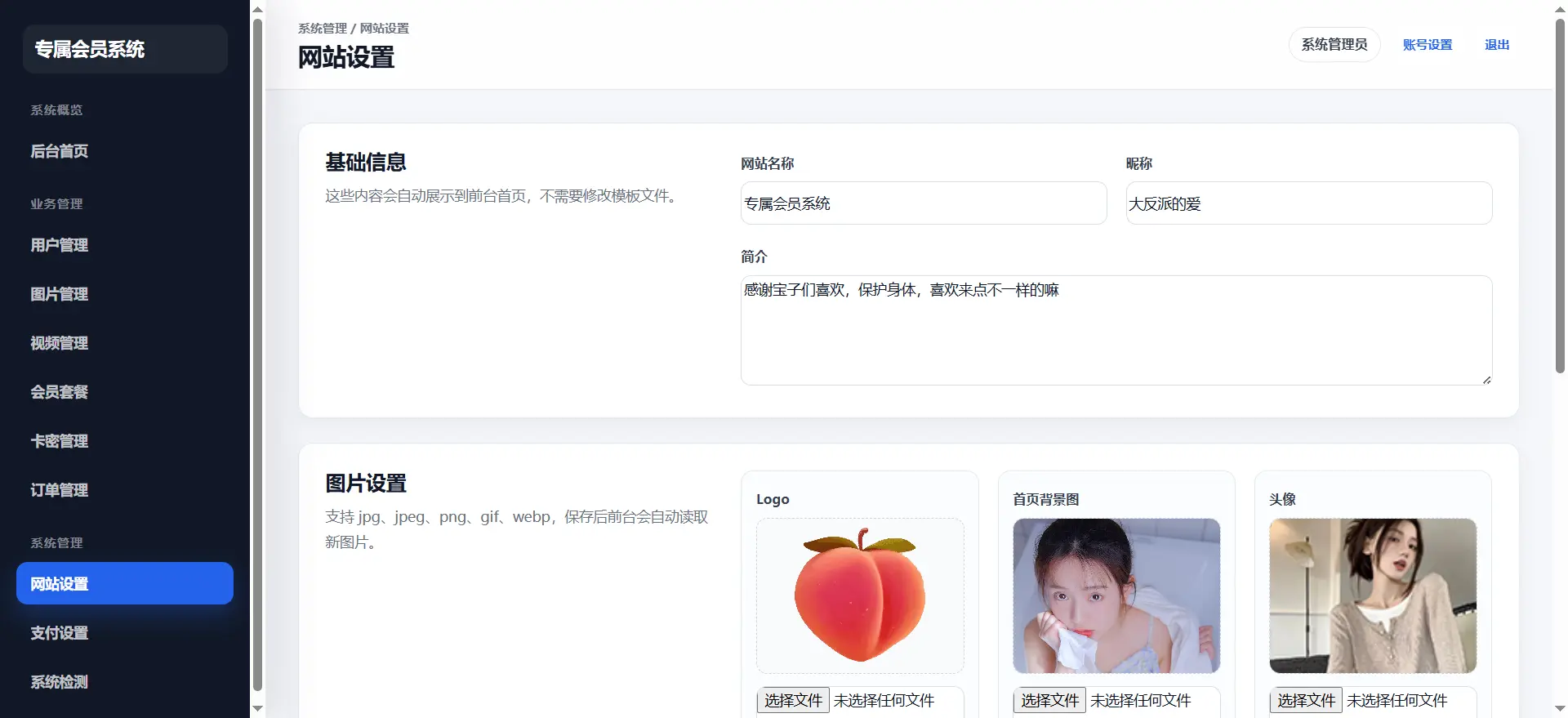Click the 系统管理 / 网站设置 breadcrumb
This screenshot has width=1568, height=718.
[x=354, y=28]
